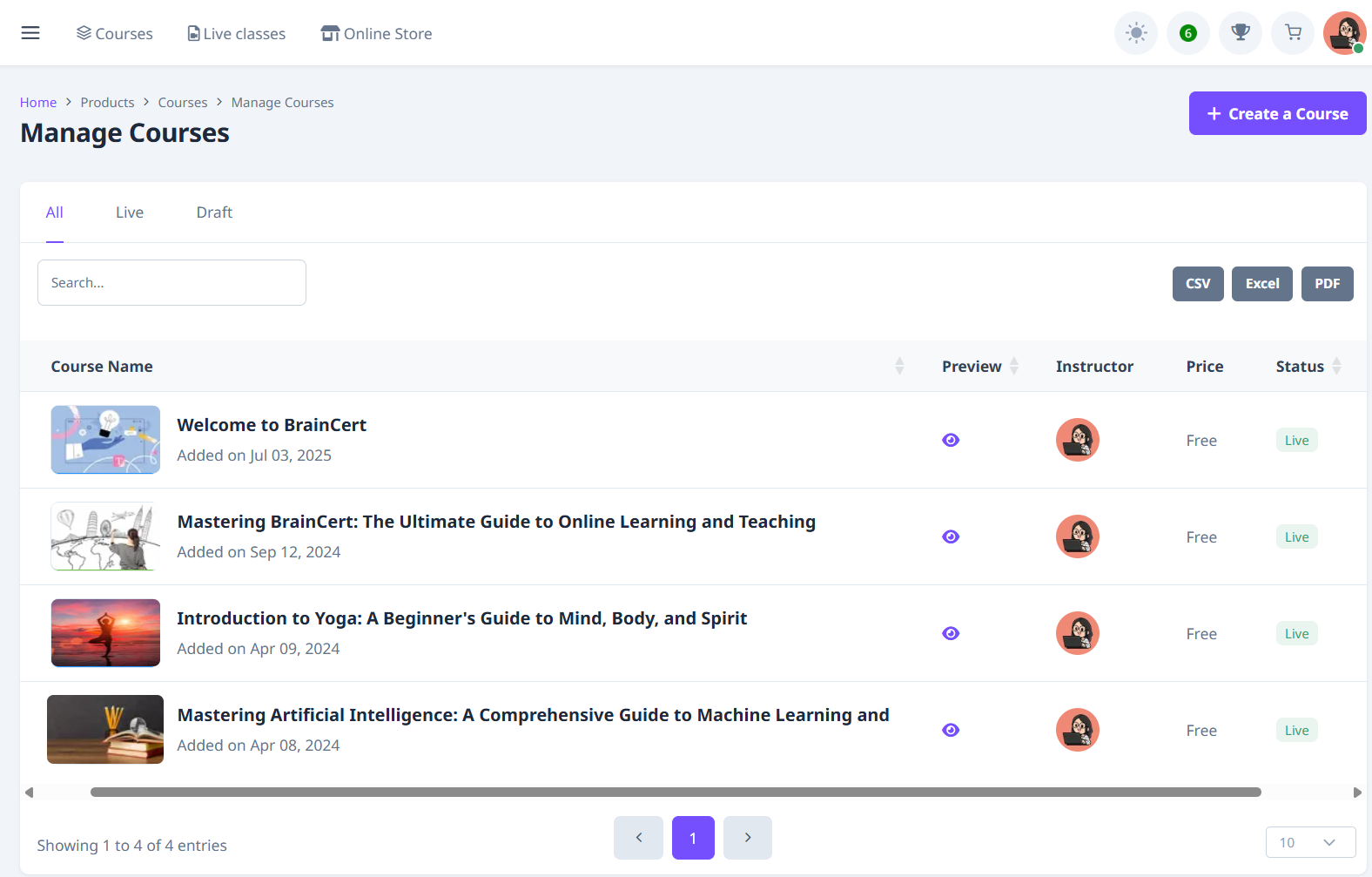The width and height of the screenshot is (1372, 877).
Task: Open the user profile avatar menu
Action: (x=1345, y=33)
